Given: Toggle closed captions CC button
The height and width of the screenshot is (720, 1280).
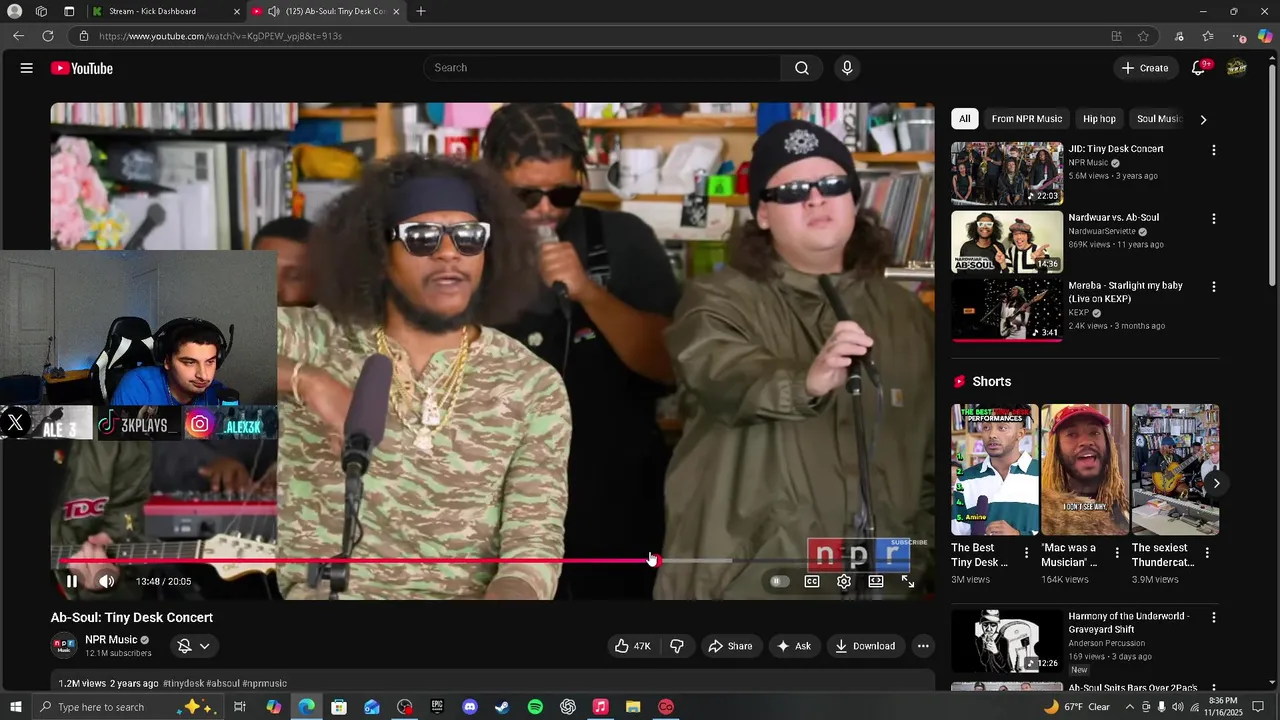Looking at the screenshot, I should (812, 581).
